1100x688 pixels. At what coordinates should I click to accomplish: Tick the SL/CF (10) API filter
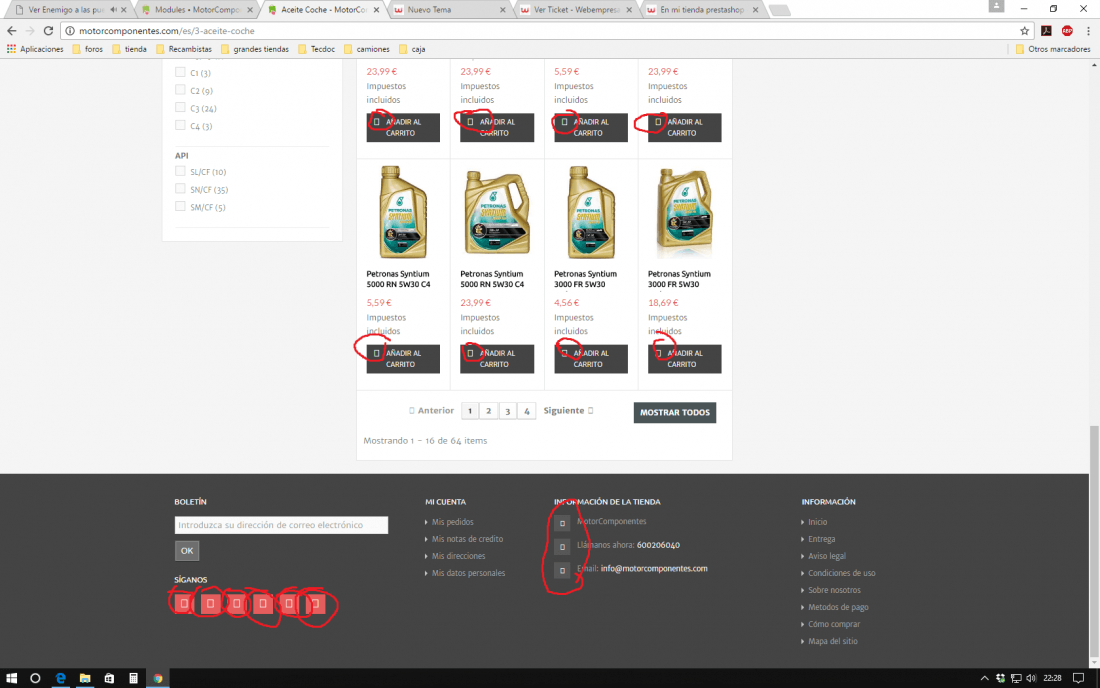pos(180,171)
